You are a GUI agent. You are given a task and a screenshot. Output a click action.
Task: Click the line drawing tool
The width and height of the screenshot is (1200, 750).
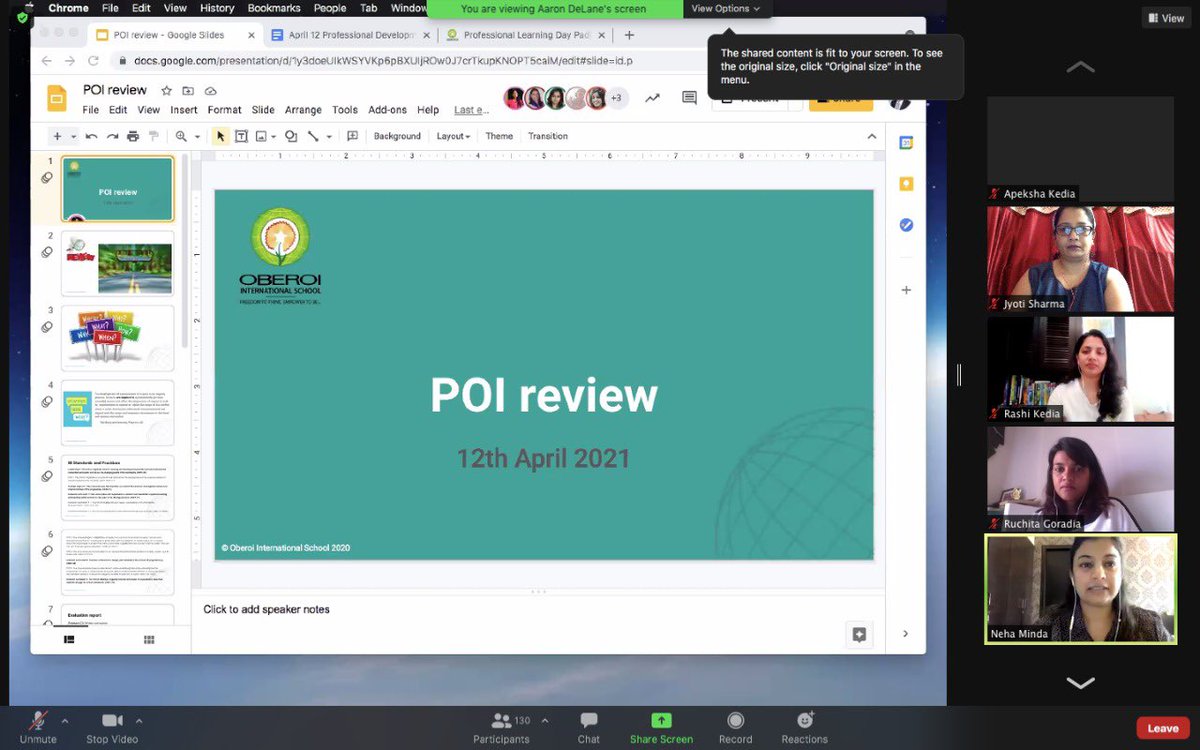click(x=312, y=135)
